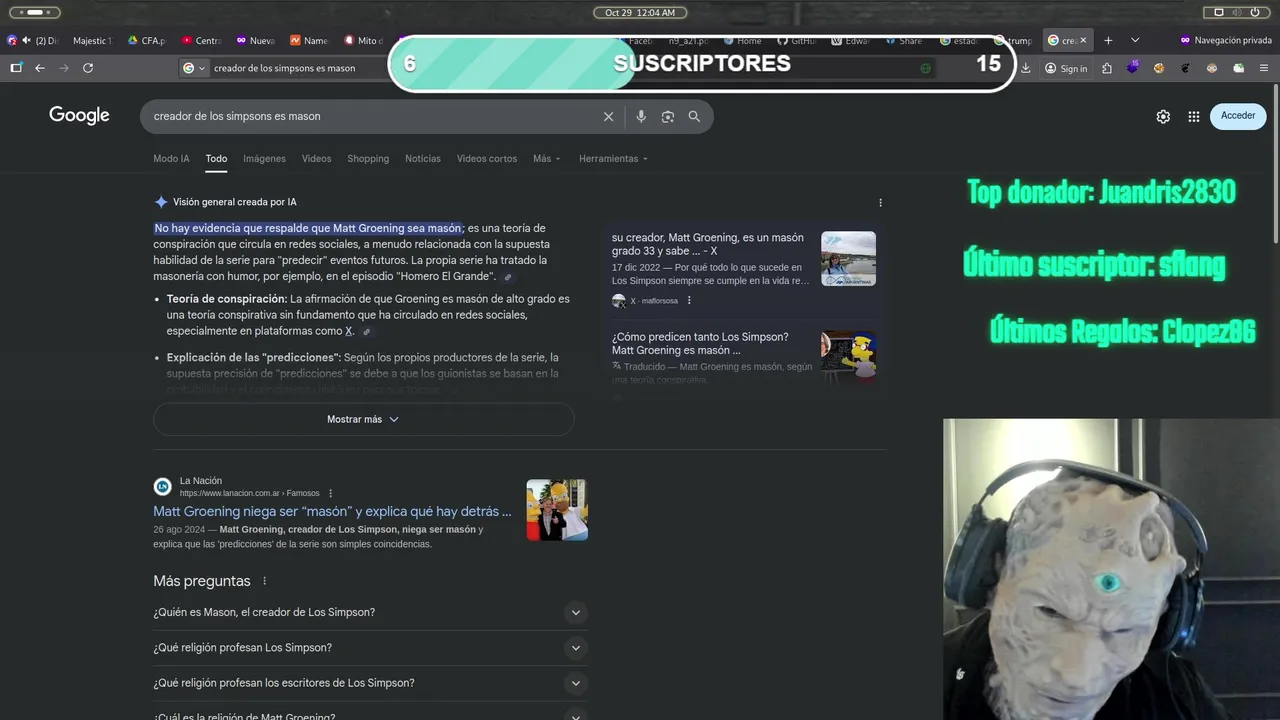1280x720 pixels.
Task: Switch to Modo IA search tab
Action: coord(171,159)
